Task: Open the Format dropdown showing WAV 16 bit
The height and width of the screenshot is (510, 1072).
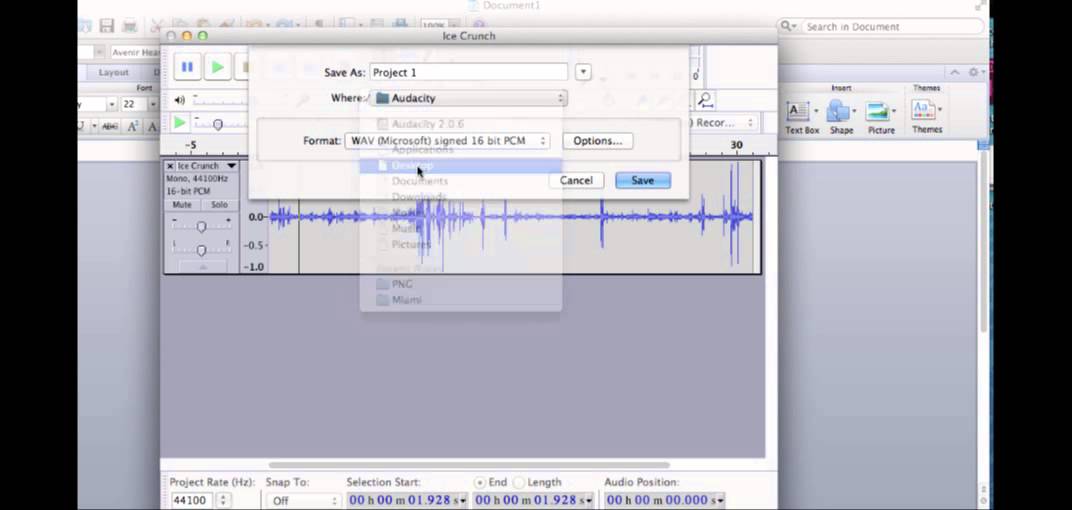Action: 447,141
